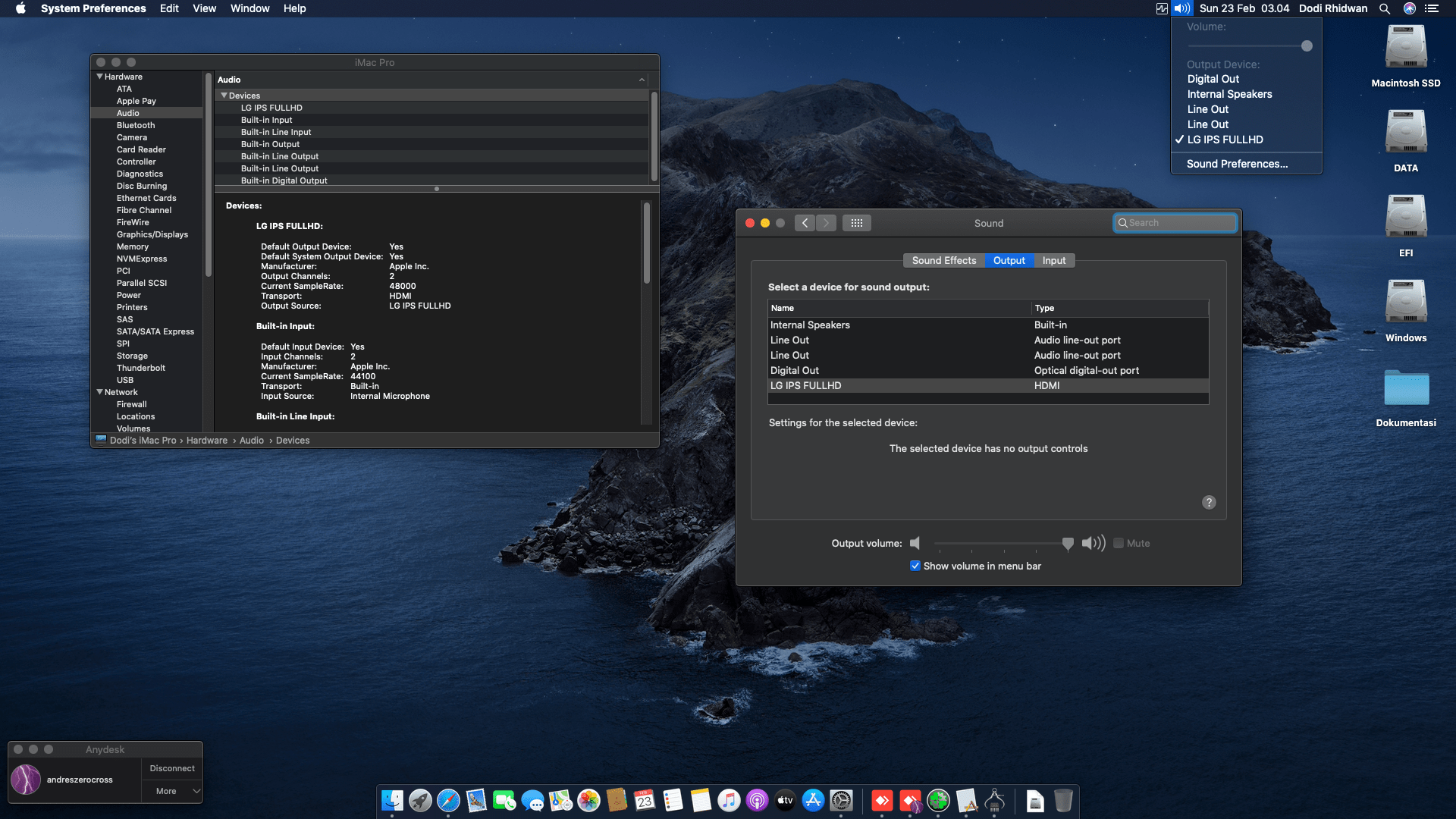This screenshot has width=1456, height=819.
Task: Open the View menu
Action: click(204, 8)
